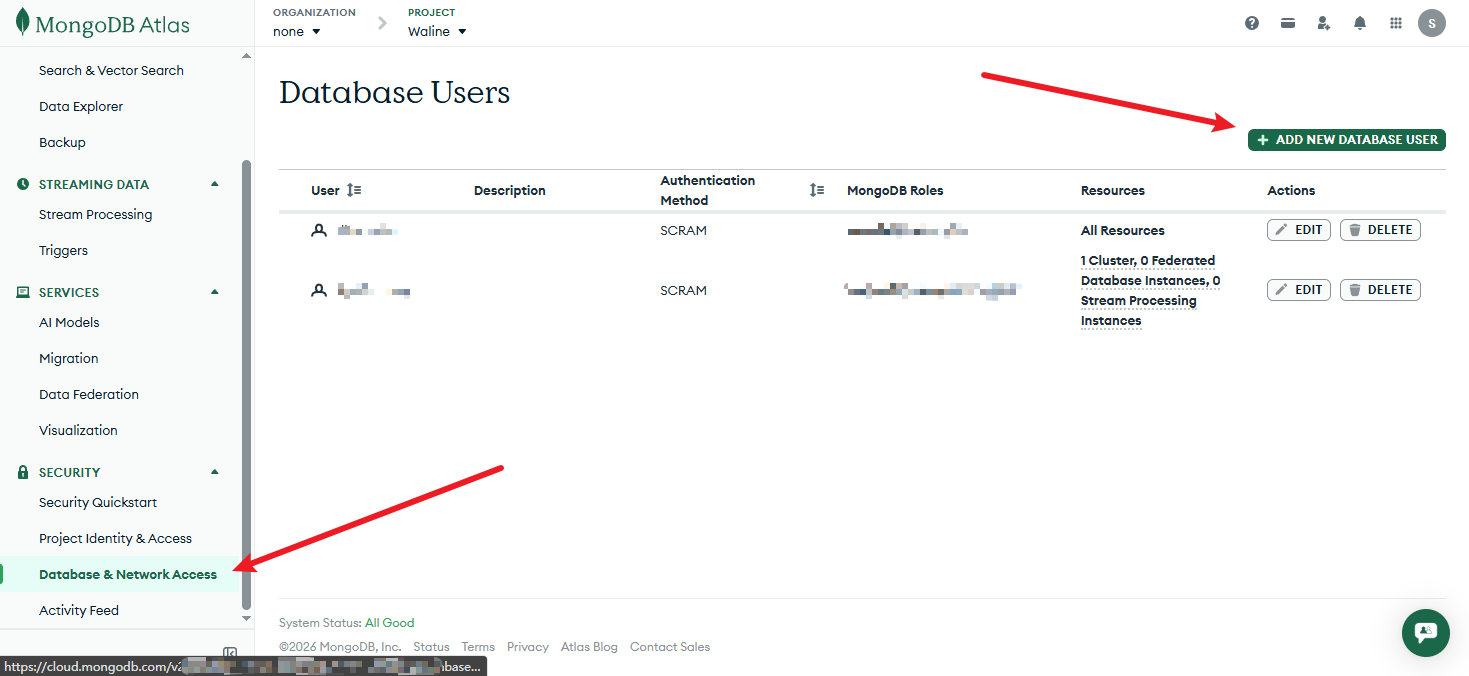Open the apps grid icon in header
1469x676 pixels.
click(x=1396, y=23)
